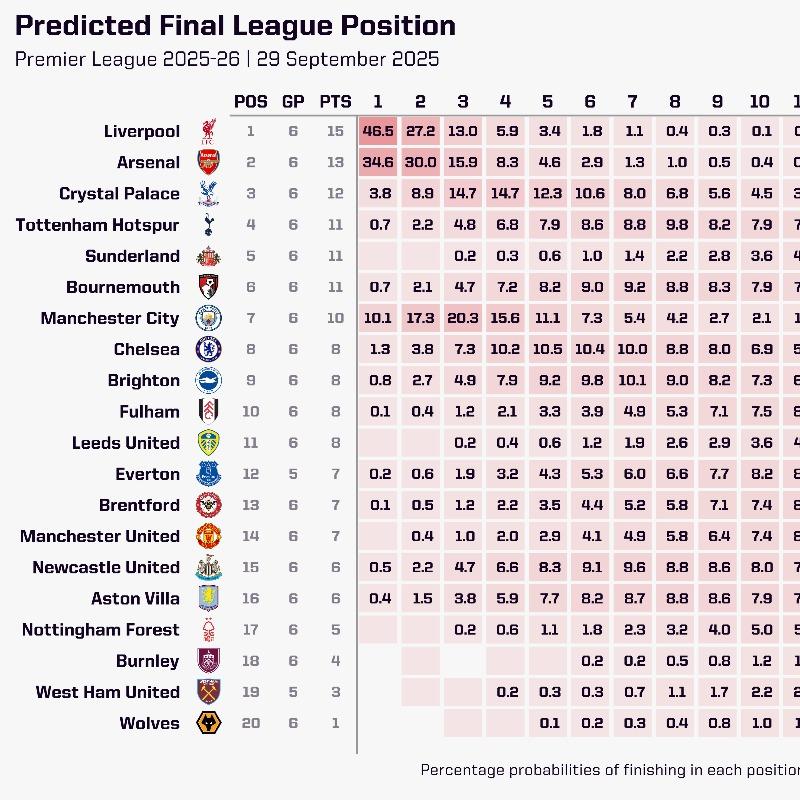Click the Liverpool club crest

[x=208, y=131]
